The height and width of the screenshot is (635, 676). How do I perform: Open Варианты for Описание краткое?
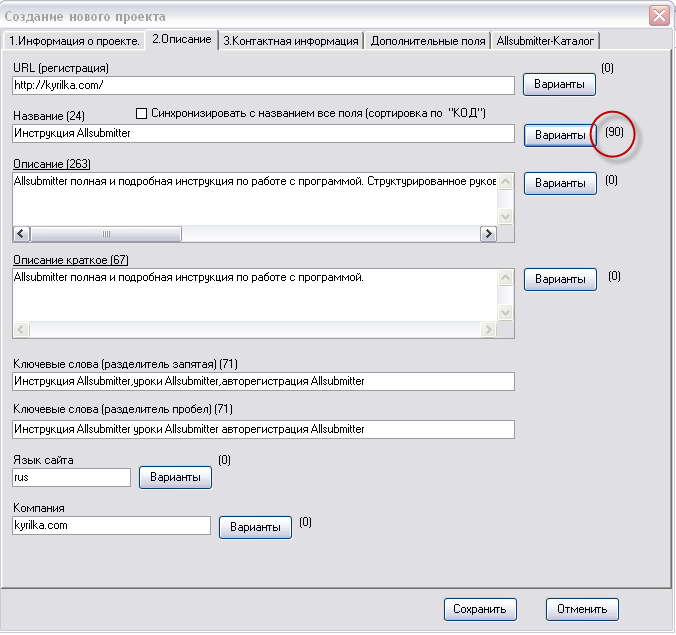pos(560,279)
